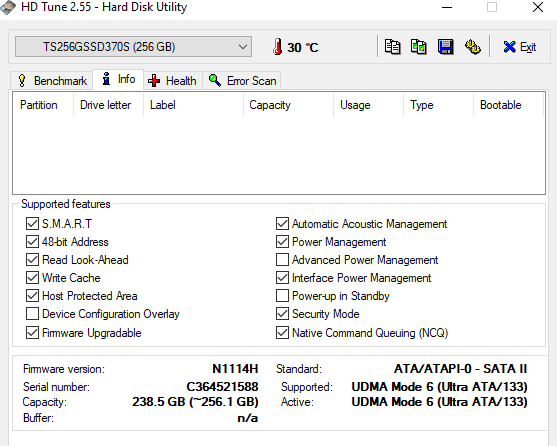The image size is (557, 446).
Task: Open the drive selection dropdown
Action: 134,47
